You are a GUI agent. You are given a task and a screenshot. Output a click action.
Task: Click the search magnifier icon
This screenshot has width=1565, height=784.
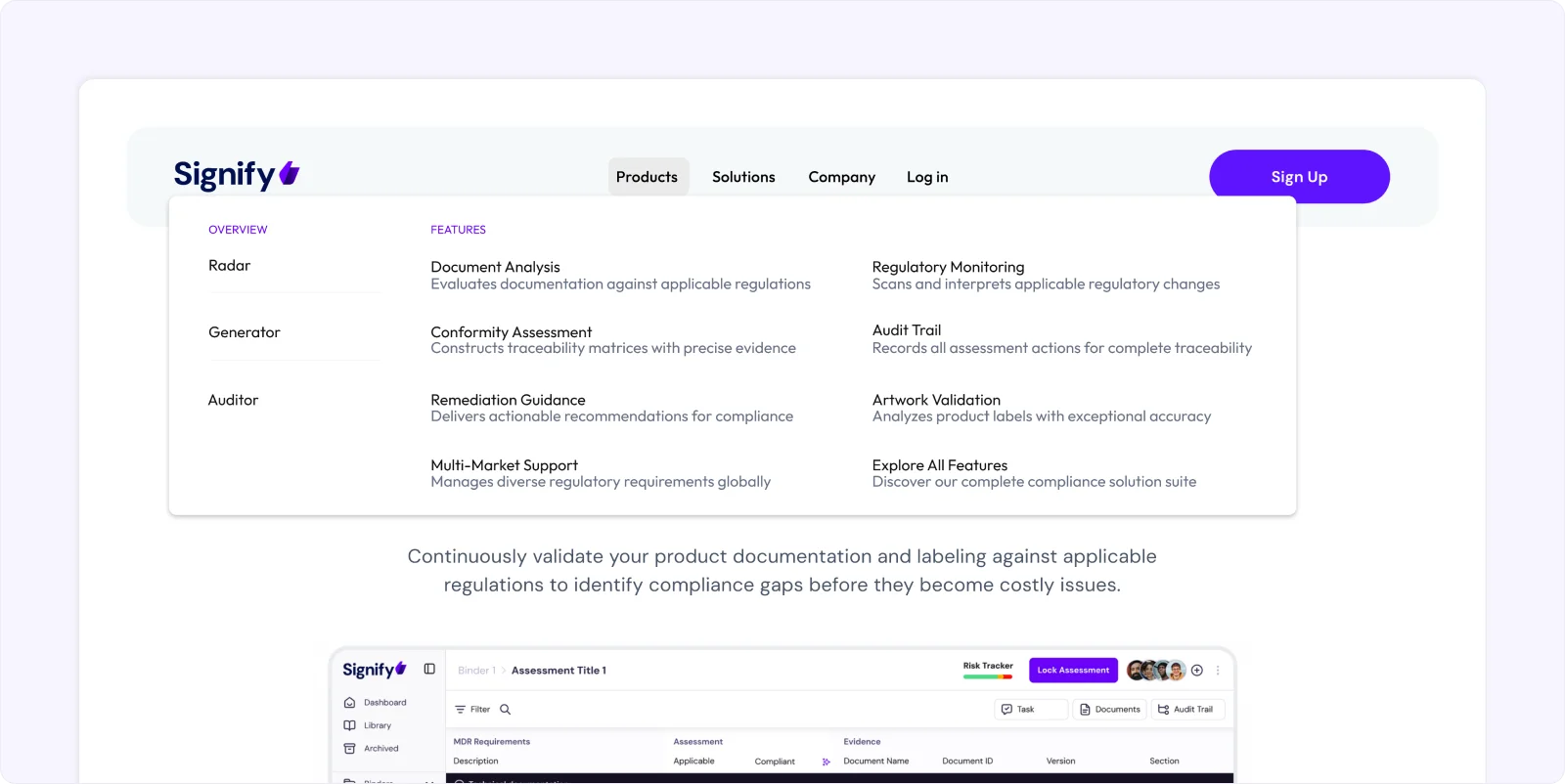(x=506, y=709)
